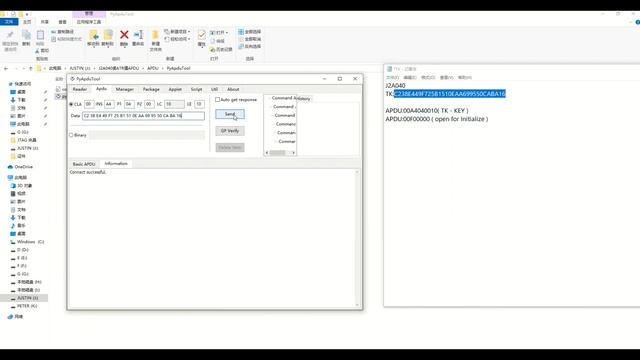Click the Explorer back navigation arrow
640x360 pixels.
click(x=6, y=69)
